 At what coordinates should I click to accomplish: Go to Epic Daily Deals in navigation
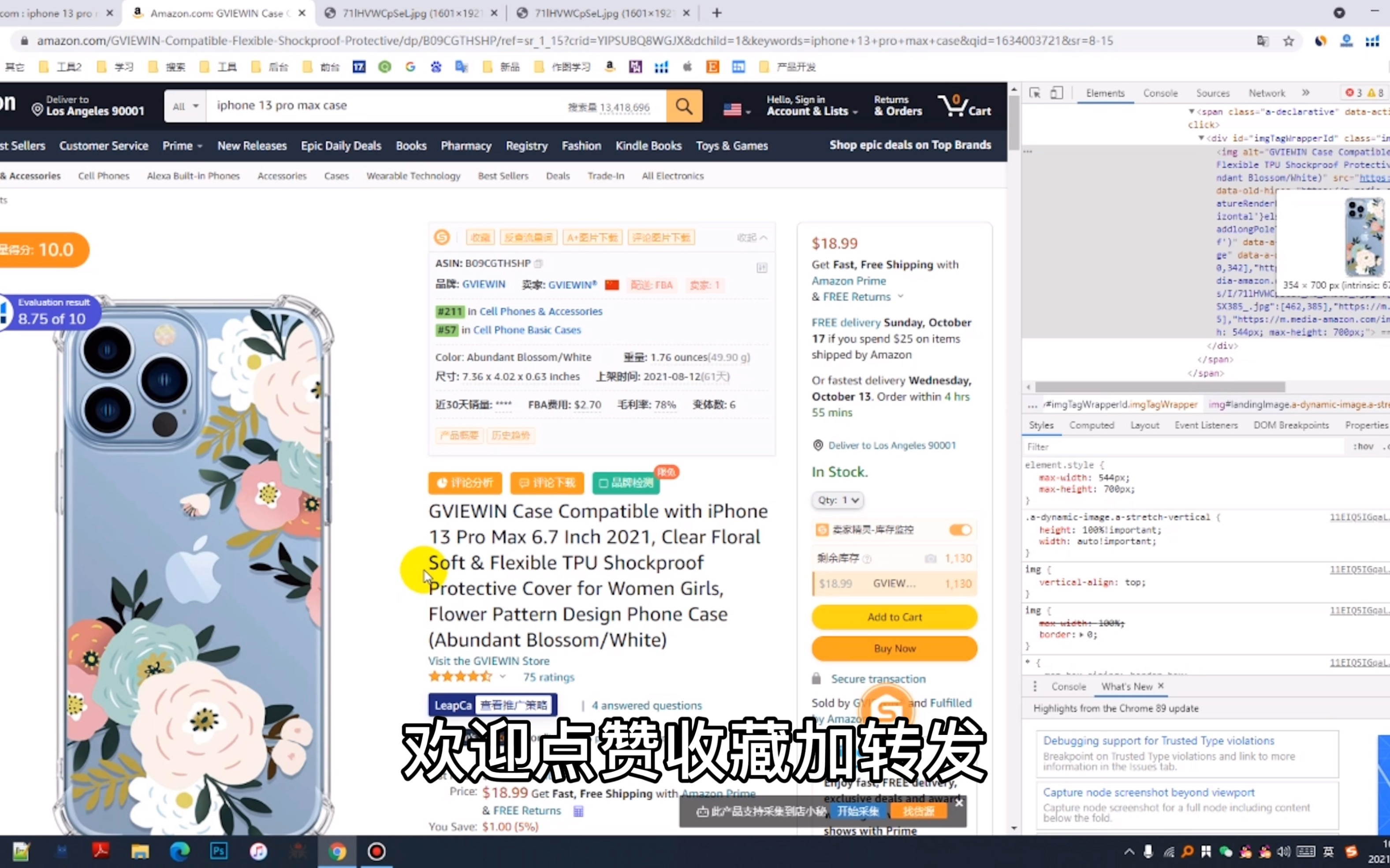[x=341, y=146]
